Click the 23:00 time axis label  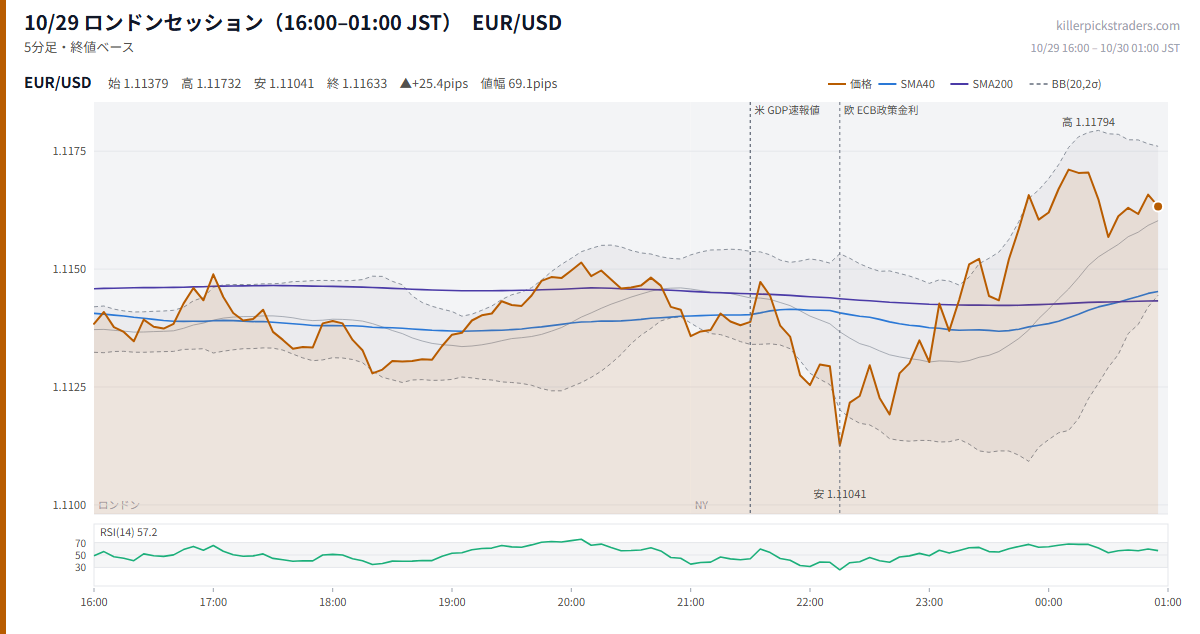click(x=929, y=602)
